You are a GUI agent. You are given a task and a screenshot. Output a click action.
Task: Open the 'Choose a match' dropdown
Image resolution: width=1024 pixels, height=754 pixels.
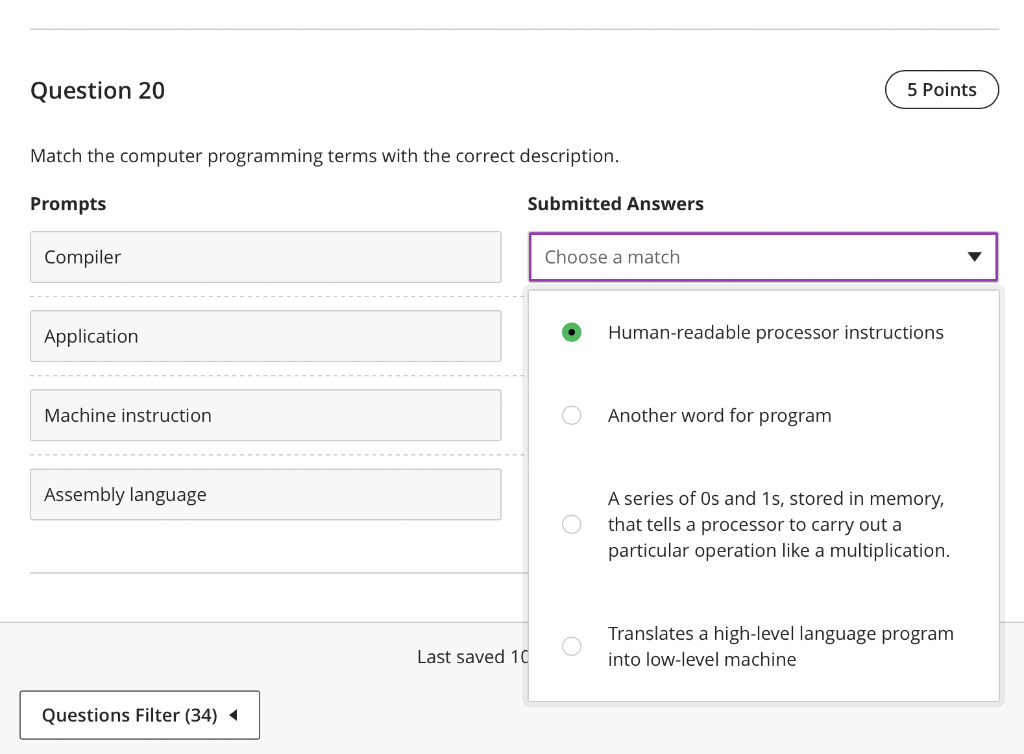pos(763,257)
